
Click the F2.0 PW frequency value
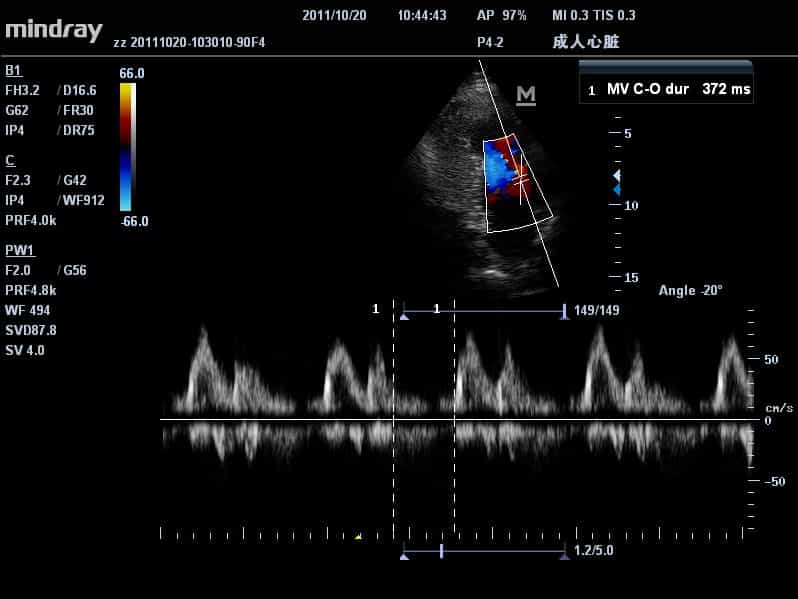pos(18,270)
